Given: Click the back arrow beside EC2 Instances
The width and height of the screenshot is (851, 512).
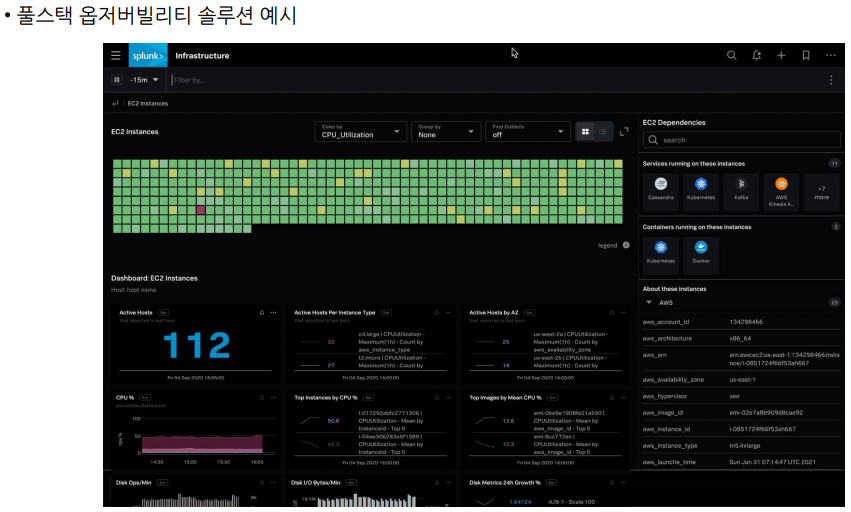Looking at the screenshot, I should [x=115, y=103].
